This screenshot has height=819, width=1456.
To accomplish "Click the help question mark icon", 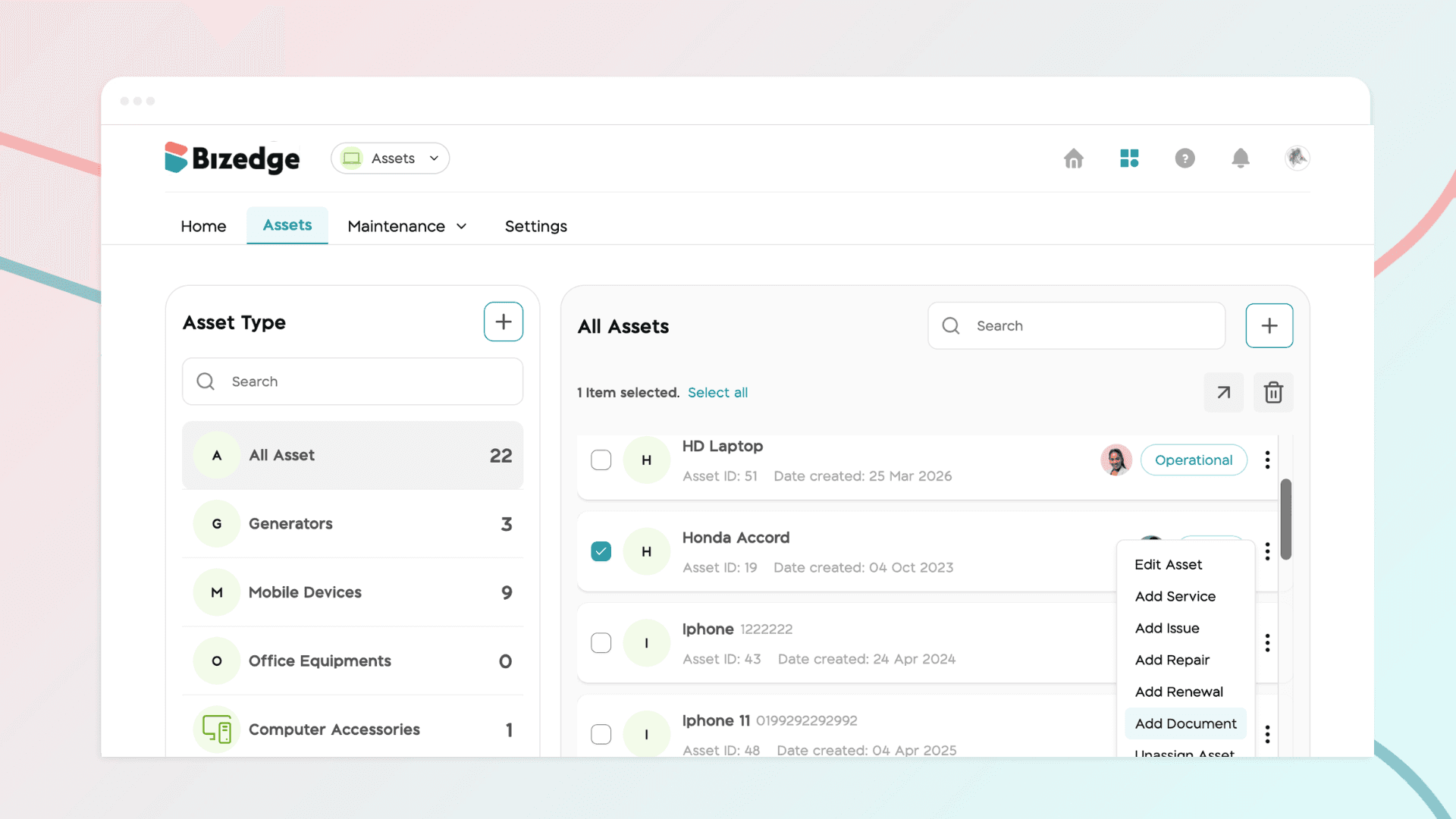I will click(1185, 158).
